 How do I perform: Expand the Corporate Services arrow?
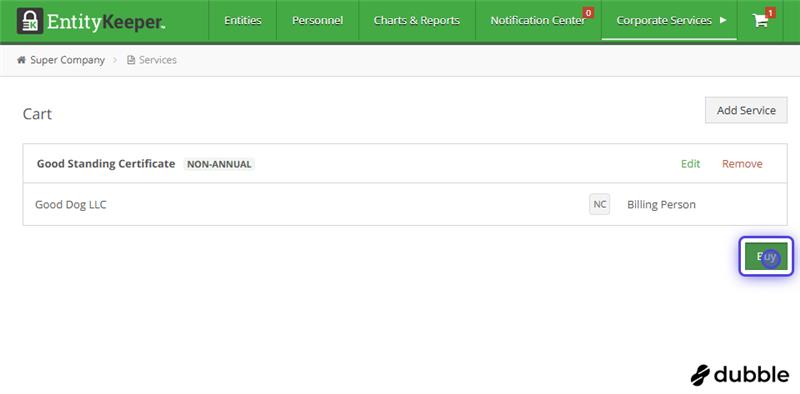coord(723,20)
